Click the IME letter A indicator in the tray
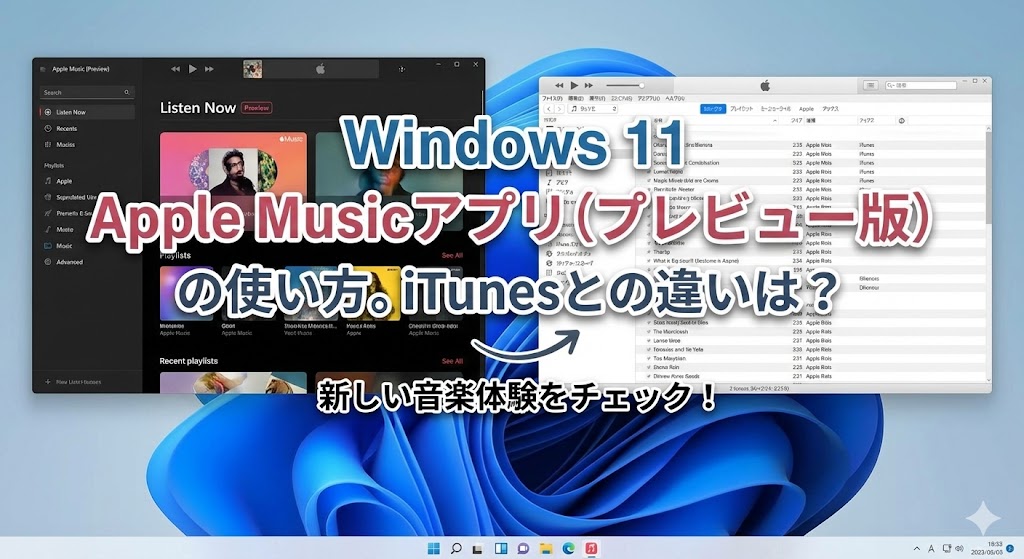The width and height of the screenshot is (1024, 559). (x=931, y=549)
